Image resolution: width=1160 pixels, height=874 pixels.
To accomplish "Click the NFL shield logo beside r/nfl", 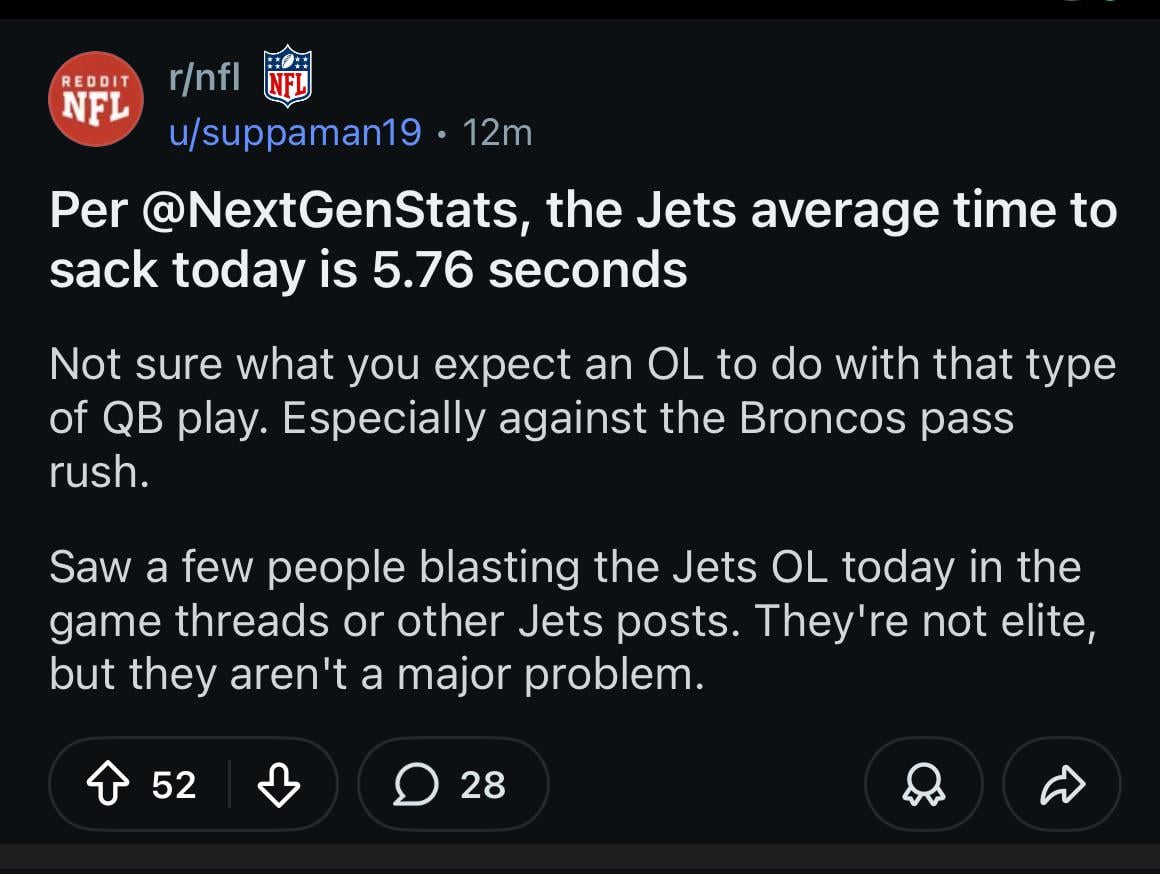I will click(287, 77).
